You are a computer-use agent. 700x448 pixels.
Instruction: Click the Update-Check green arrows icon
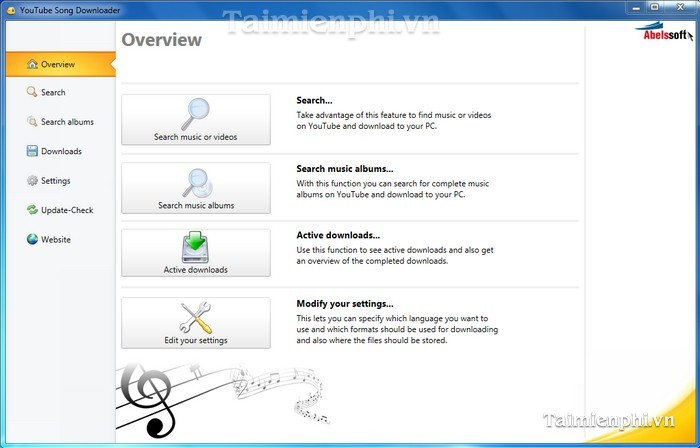[32, 210]
